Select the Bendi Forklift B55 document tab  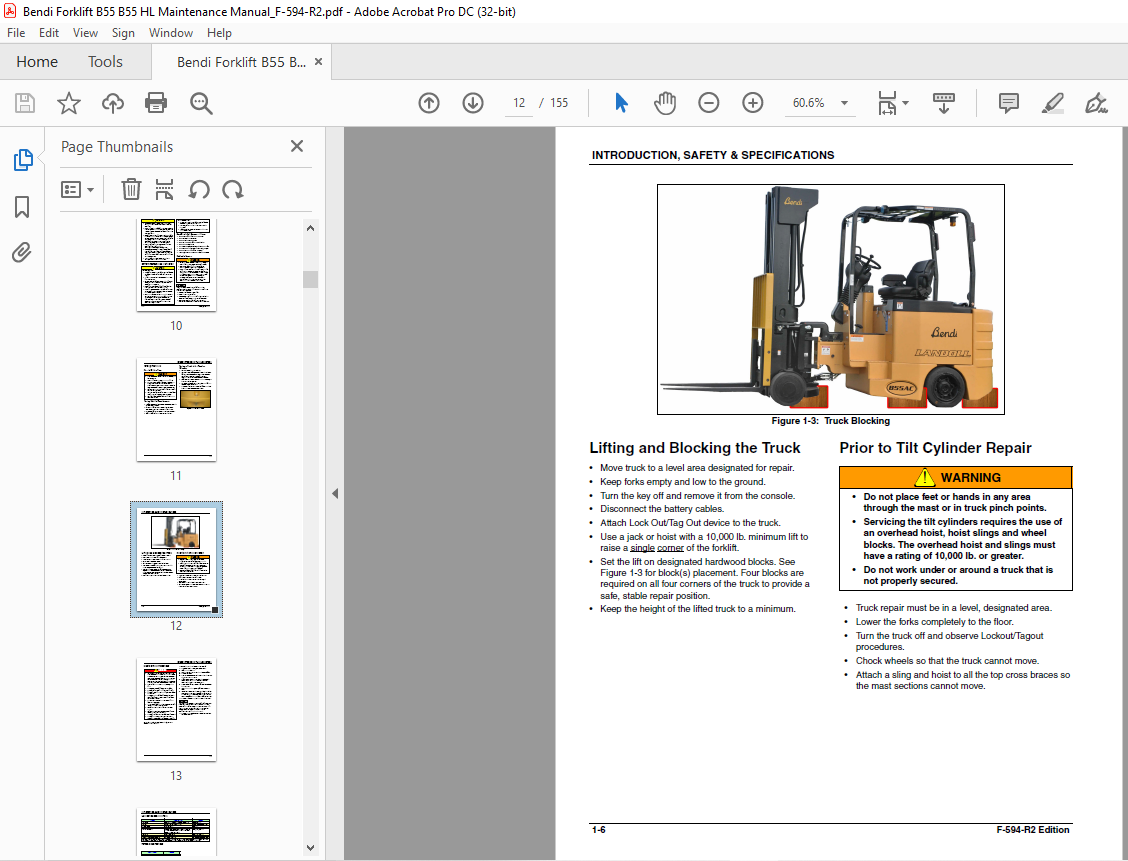click(241, 62)
